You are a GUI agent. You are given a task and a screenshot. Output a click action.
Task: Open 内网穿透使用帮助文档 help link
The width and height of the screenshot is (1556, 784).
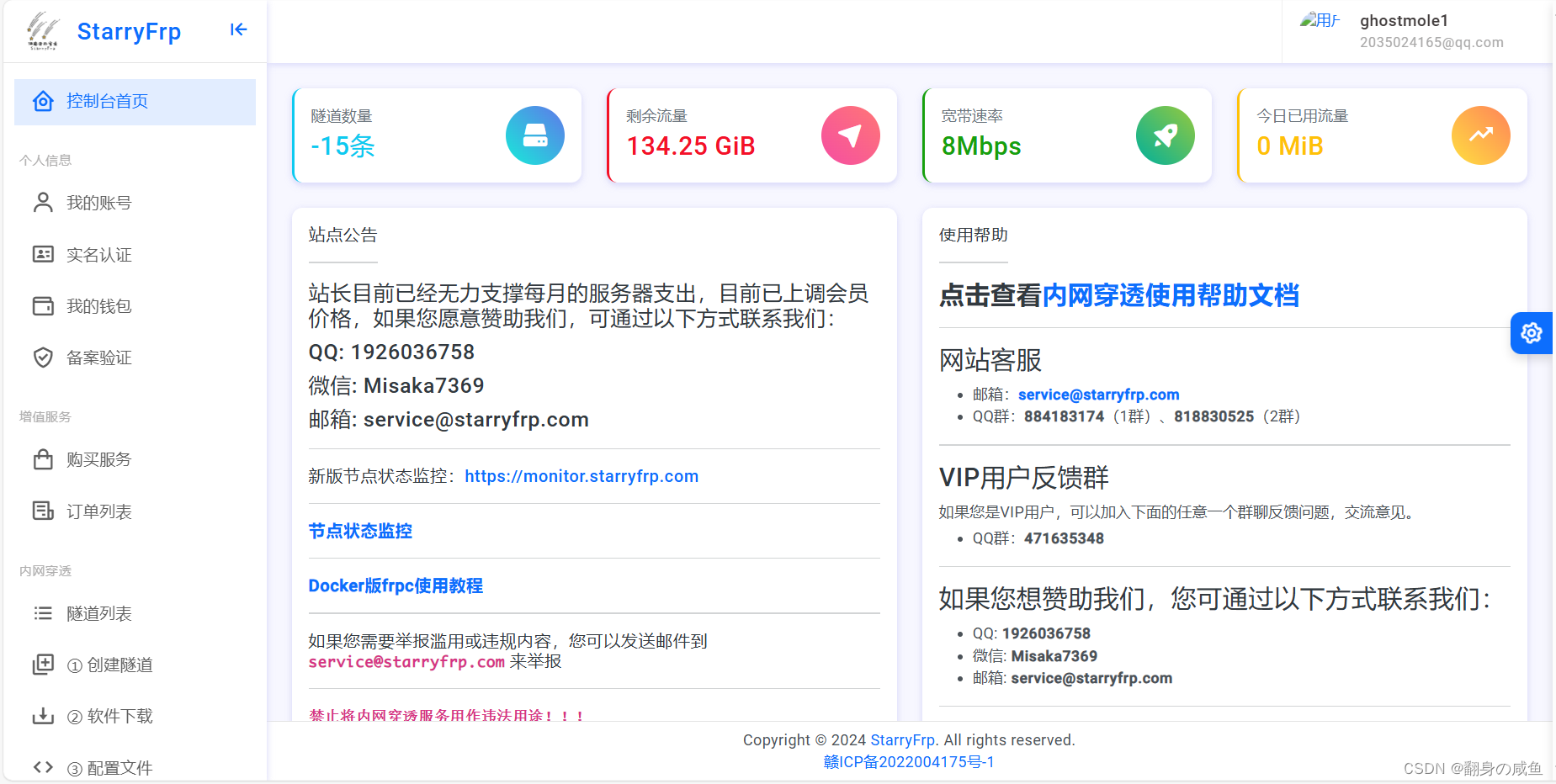coord(1171,295)
